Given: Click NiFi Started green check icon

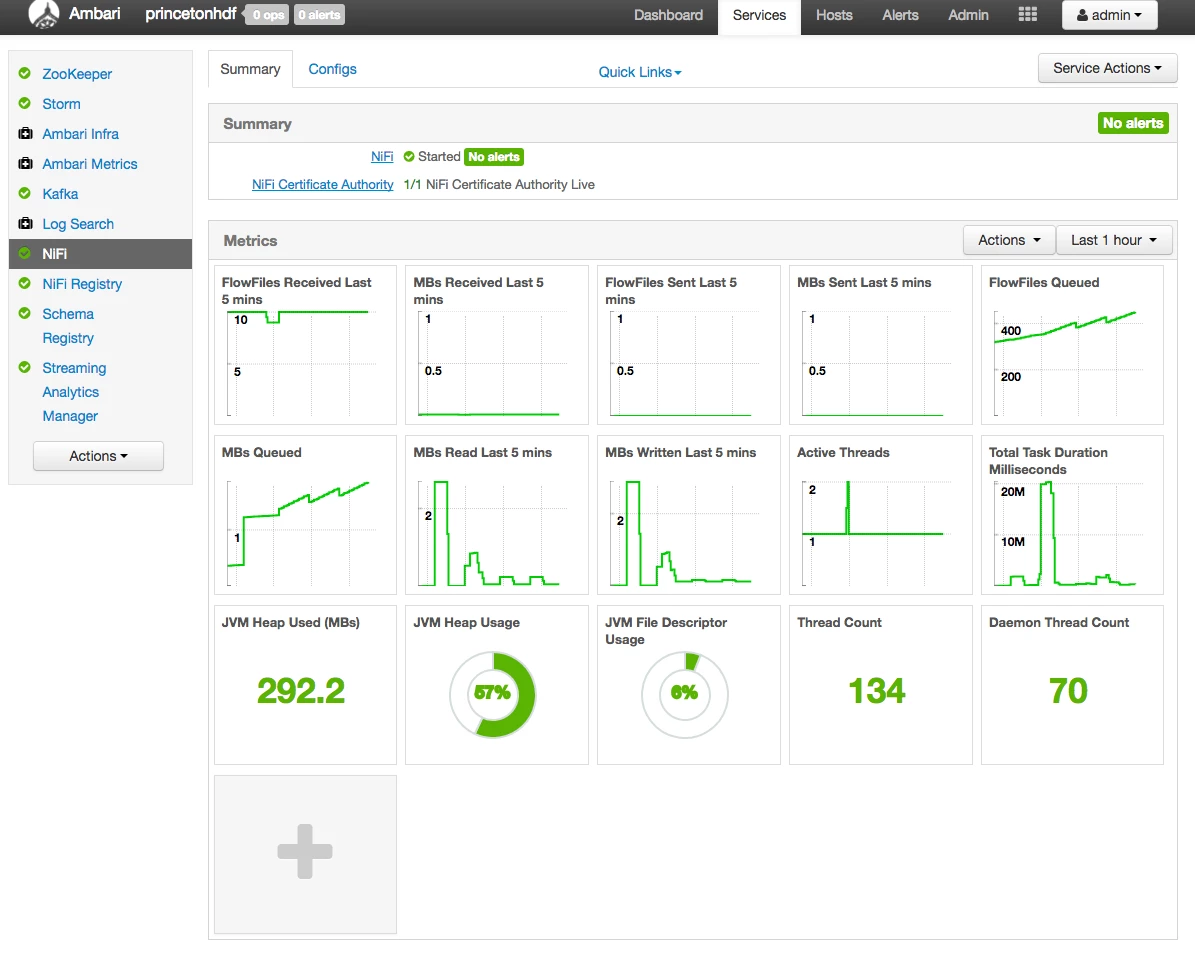Looking at the screenshot, I should click(409, 156).
